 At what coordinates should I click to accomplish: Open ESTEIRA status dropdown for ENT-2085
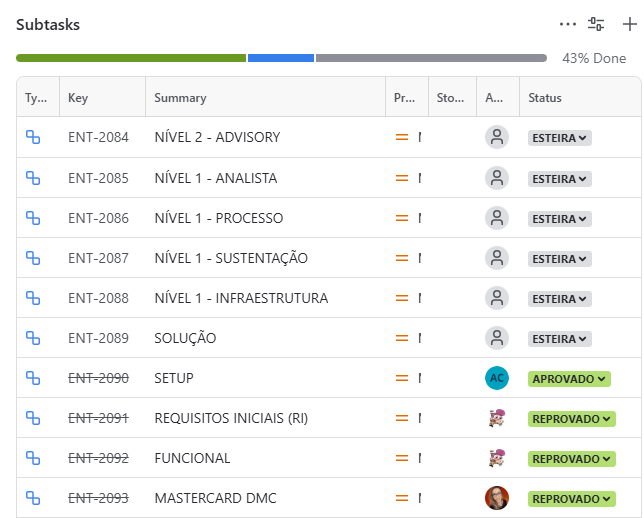click(560, 179)
